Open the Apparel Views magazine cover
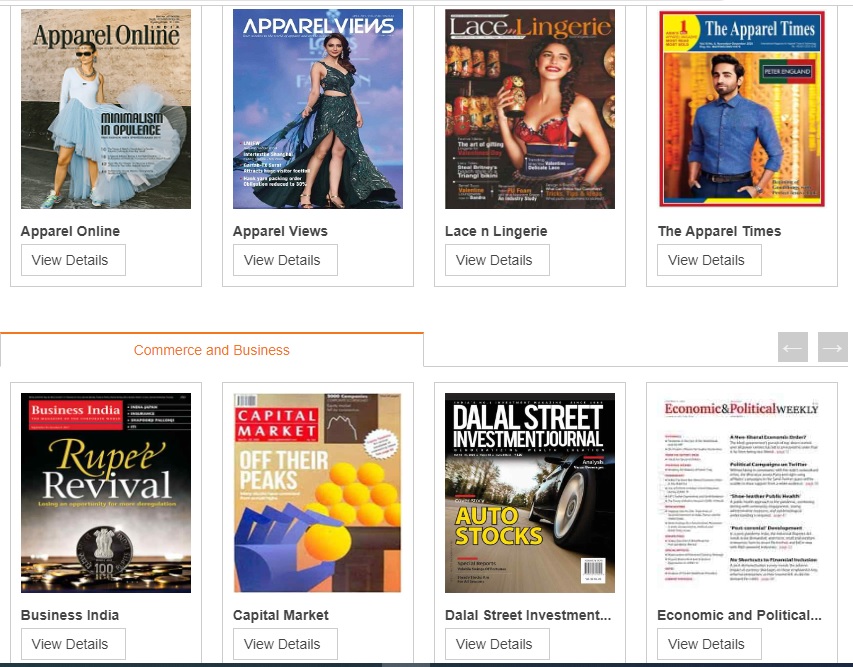This screenshot has height=667, width=853. (318, 109)
